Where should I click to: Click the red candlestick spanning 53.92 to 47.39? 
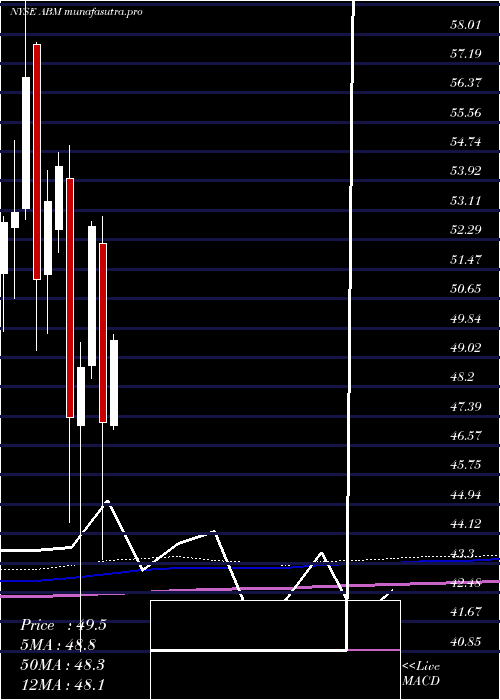tap(70, 298)
